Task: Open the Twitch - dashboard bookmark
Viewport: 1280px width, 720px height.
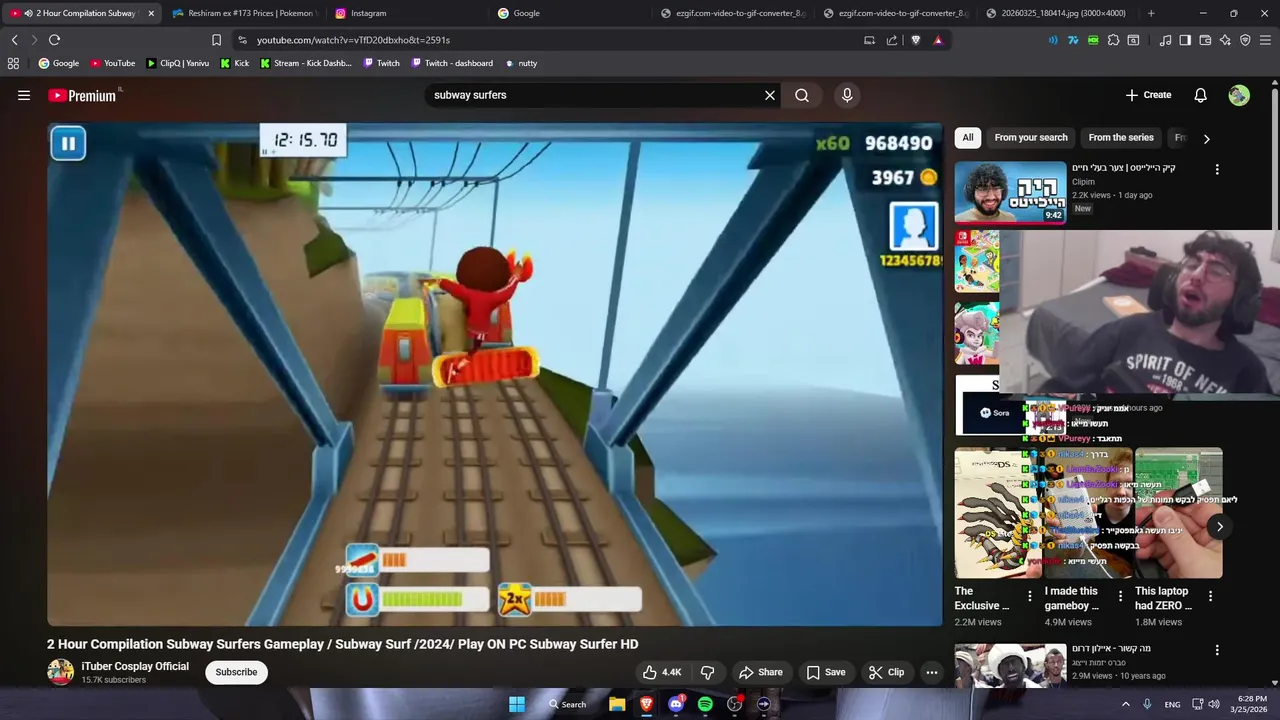Action: tap(450, 63)
